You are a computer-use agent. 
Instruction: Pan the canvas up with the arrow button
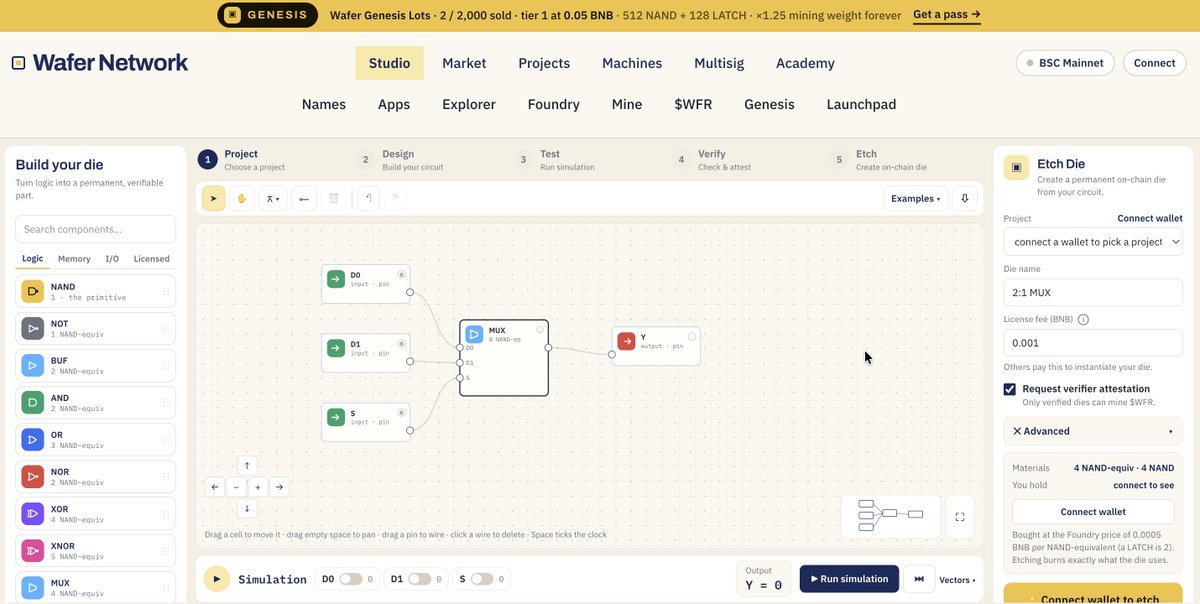tap(247, 465)
